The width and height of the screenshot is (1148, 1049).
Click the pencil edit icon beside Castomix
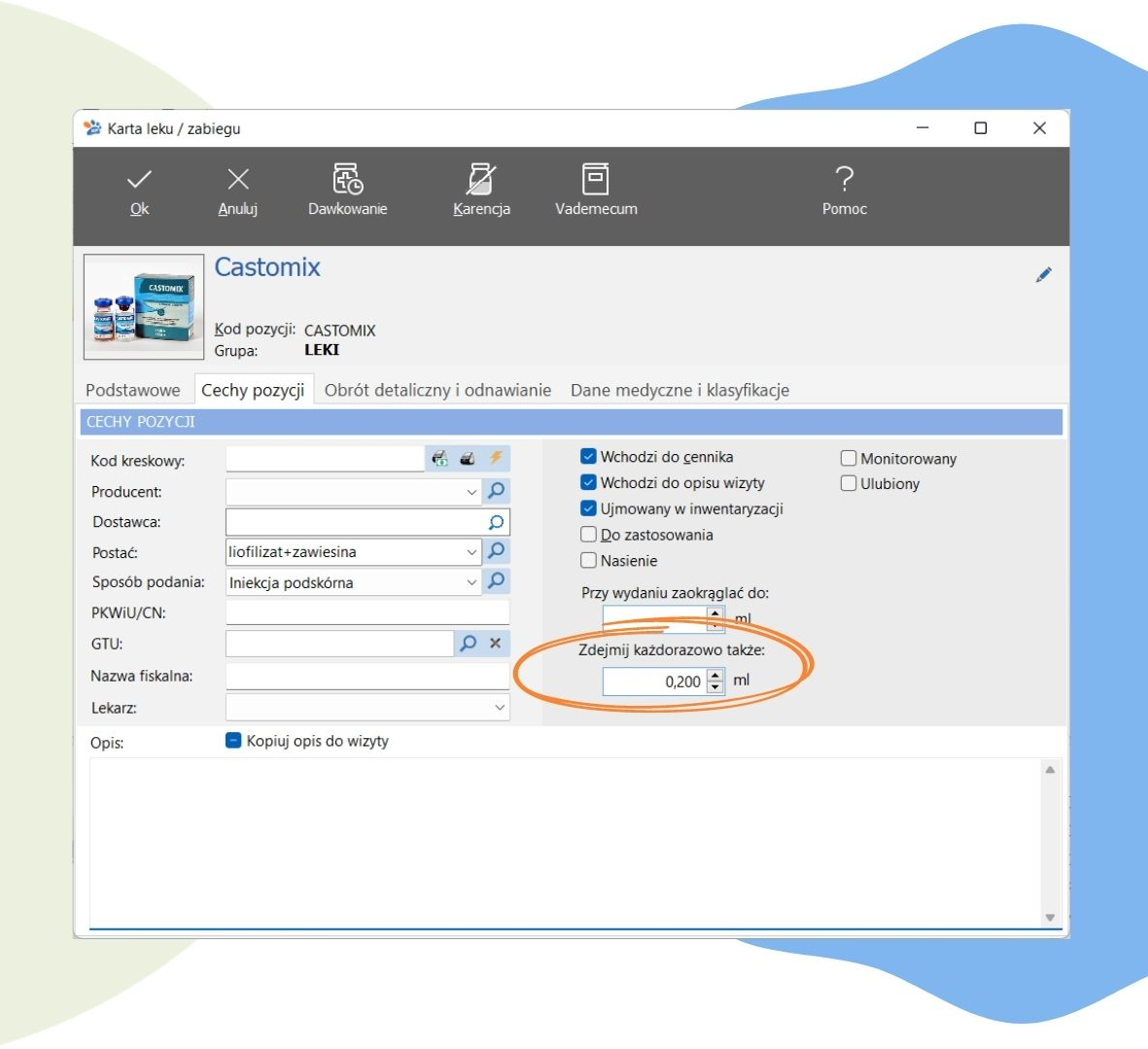(x=1043, y=274)
